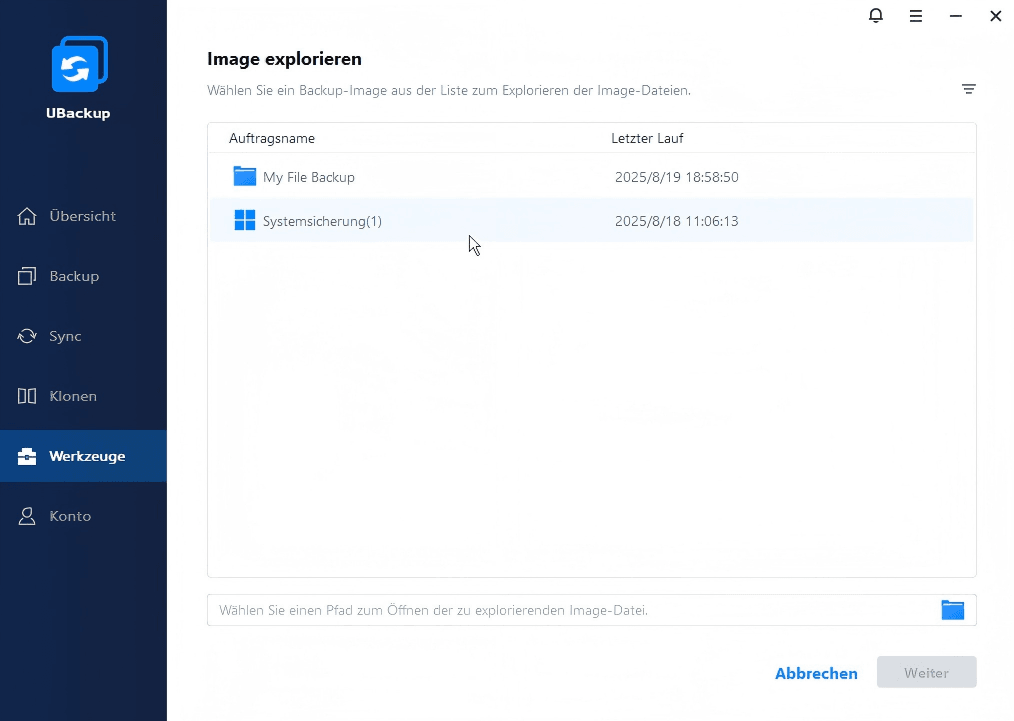
Task: Open the Backup section in sidebar
Action: tap(74, 276)
